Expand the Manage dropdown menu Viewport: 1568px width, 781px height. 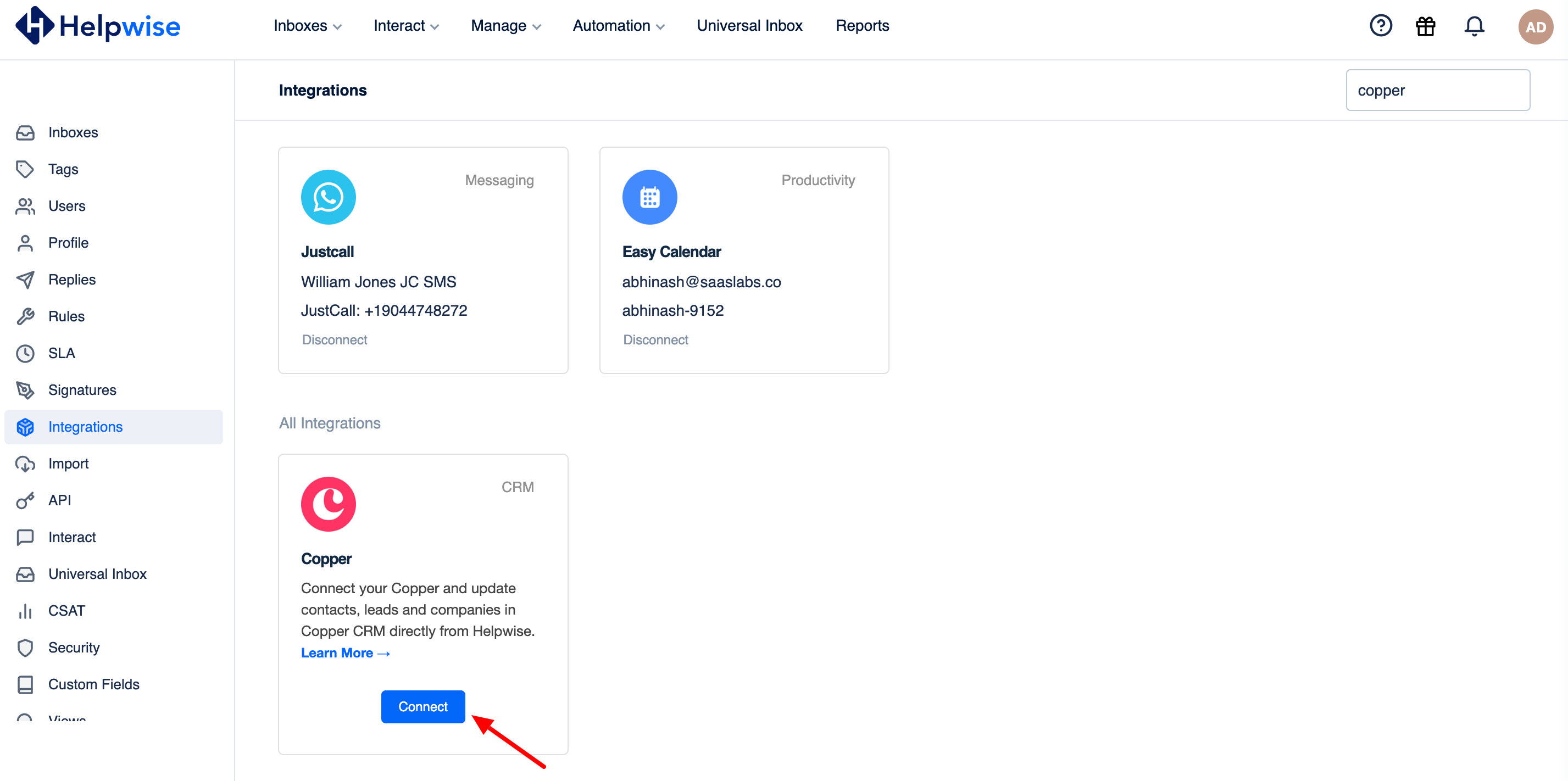tap(506, 26)
